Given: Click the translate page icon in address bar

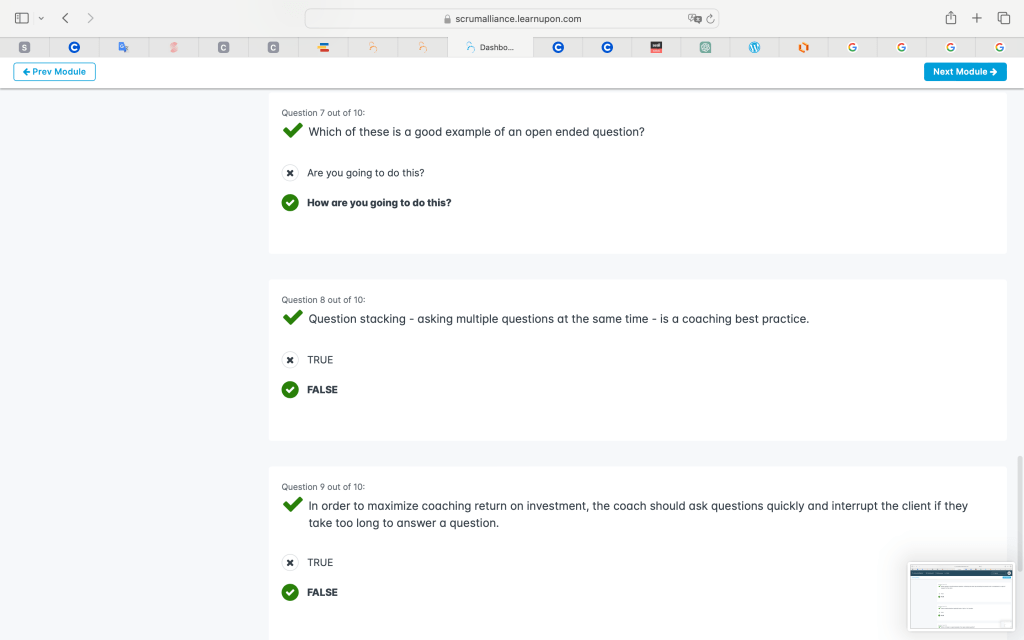Looking at the screenshot, I should 694,18.
